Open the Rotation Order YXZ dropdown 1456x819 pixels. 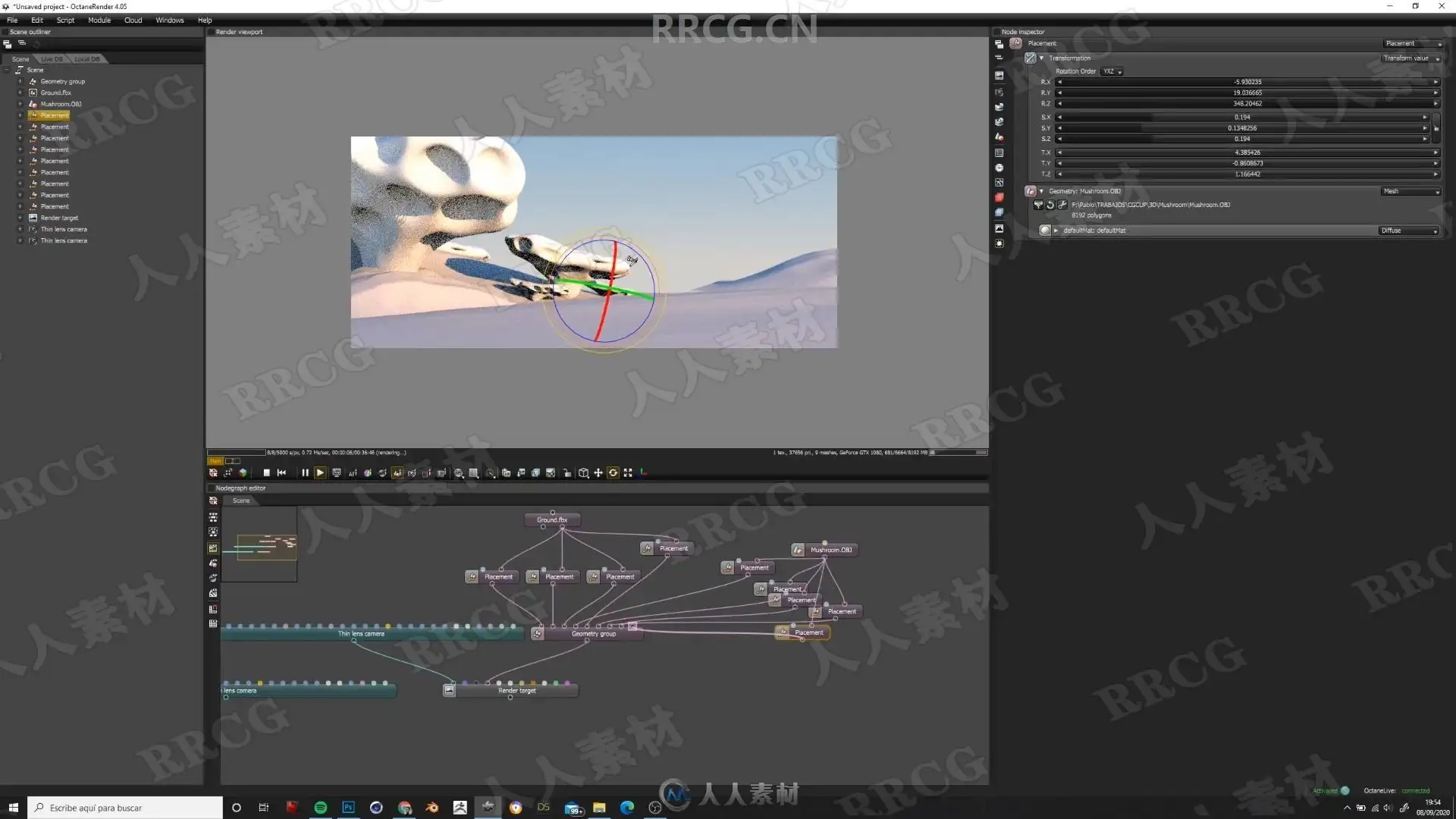point(1112,71)
